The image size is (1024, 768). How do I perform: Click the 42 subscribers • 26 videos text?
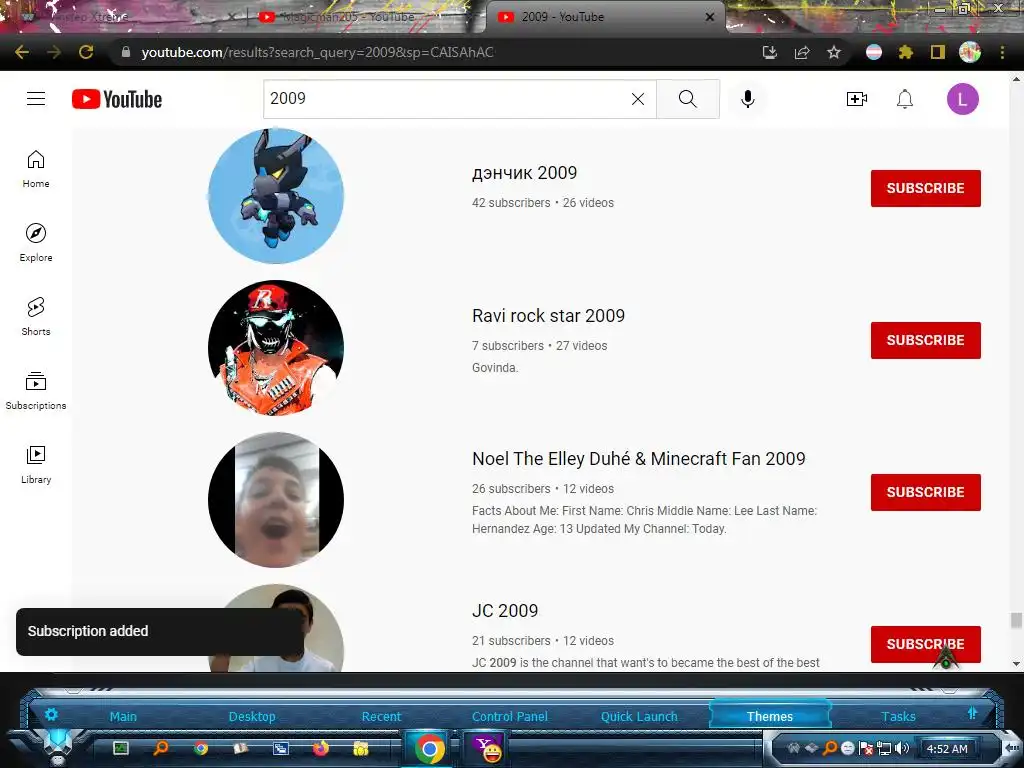[x=543, y=203]
